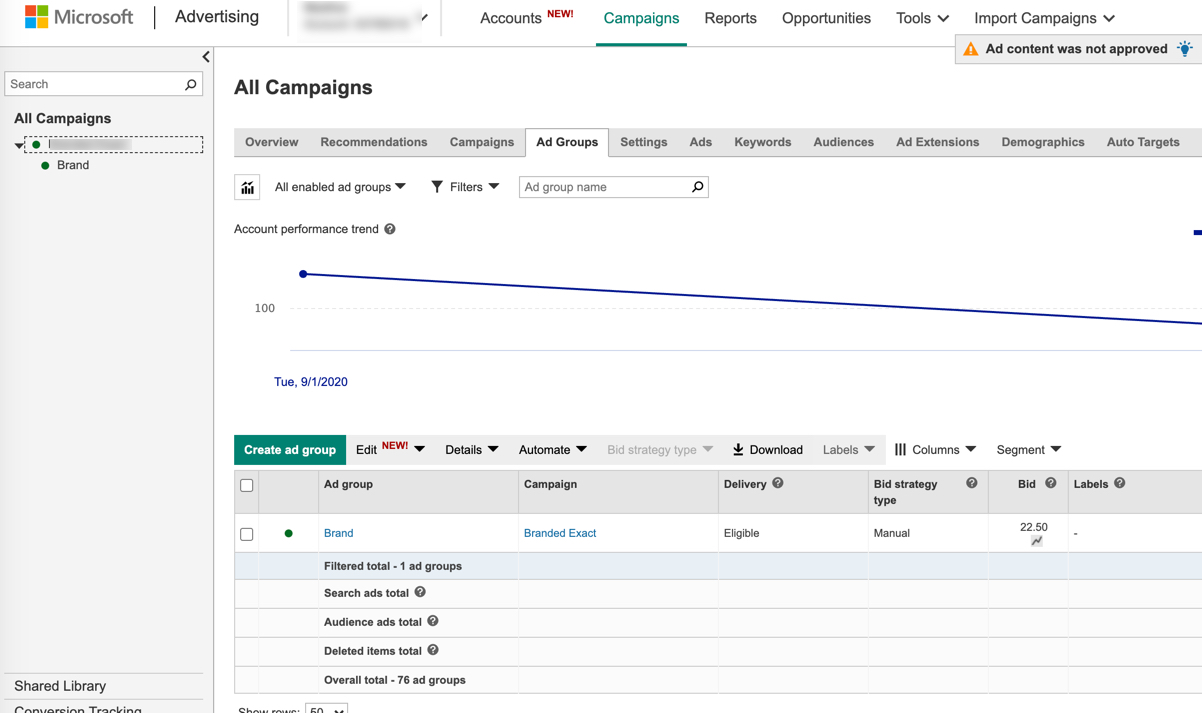Open the account selector dropdown

click(x=364, y=18)
